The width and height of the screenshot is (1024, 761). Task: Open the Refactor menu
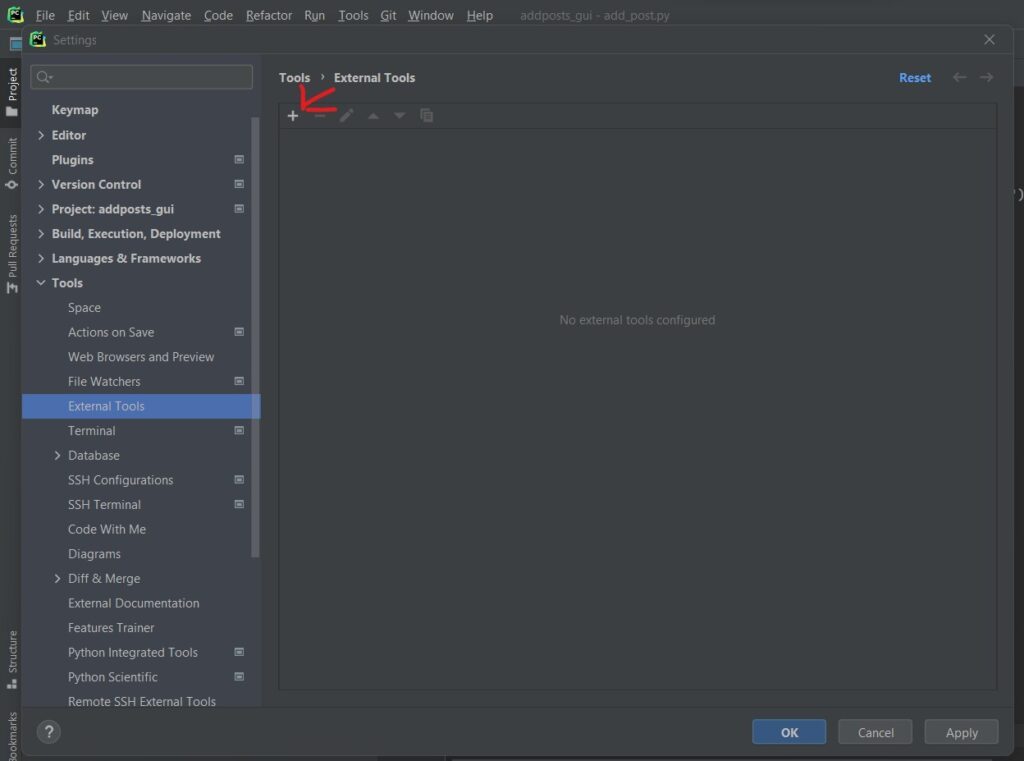coord(269,15)
